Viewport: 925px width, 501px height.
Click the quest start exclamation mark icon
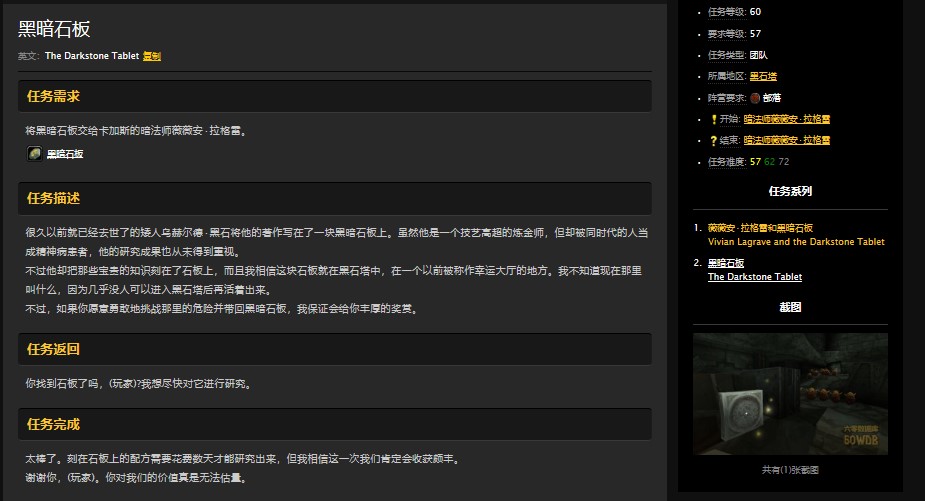click(712, 119)
